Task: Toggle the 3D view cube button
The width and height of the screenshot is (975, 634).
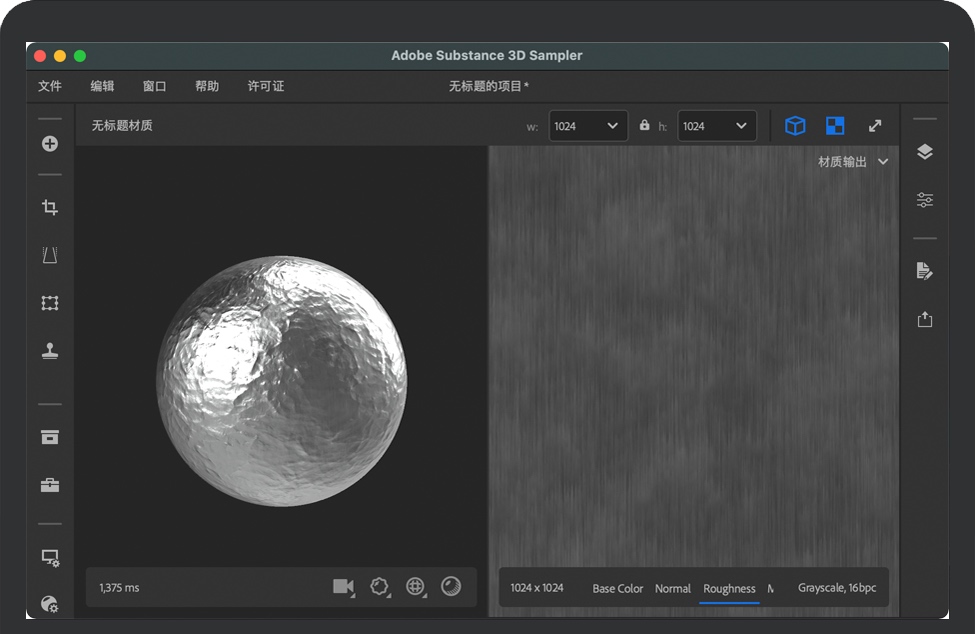Action: coord(795,126)
